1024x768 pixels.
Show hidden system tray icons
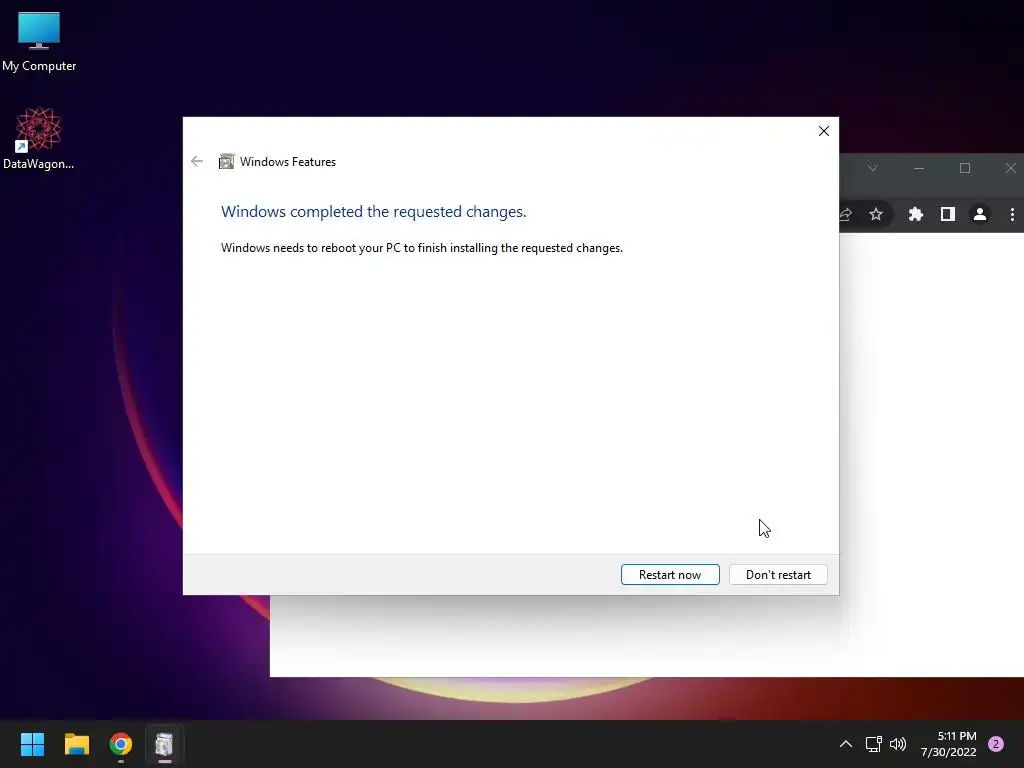(x=846, y=744)
